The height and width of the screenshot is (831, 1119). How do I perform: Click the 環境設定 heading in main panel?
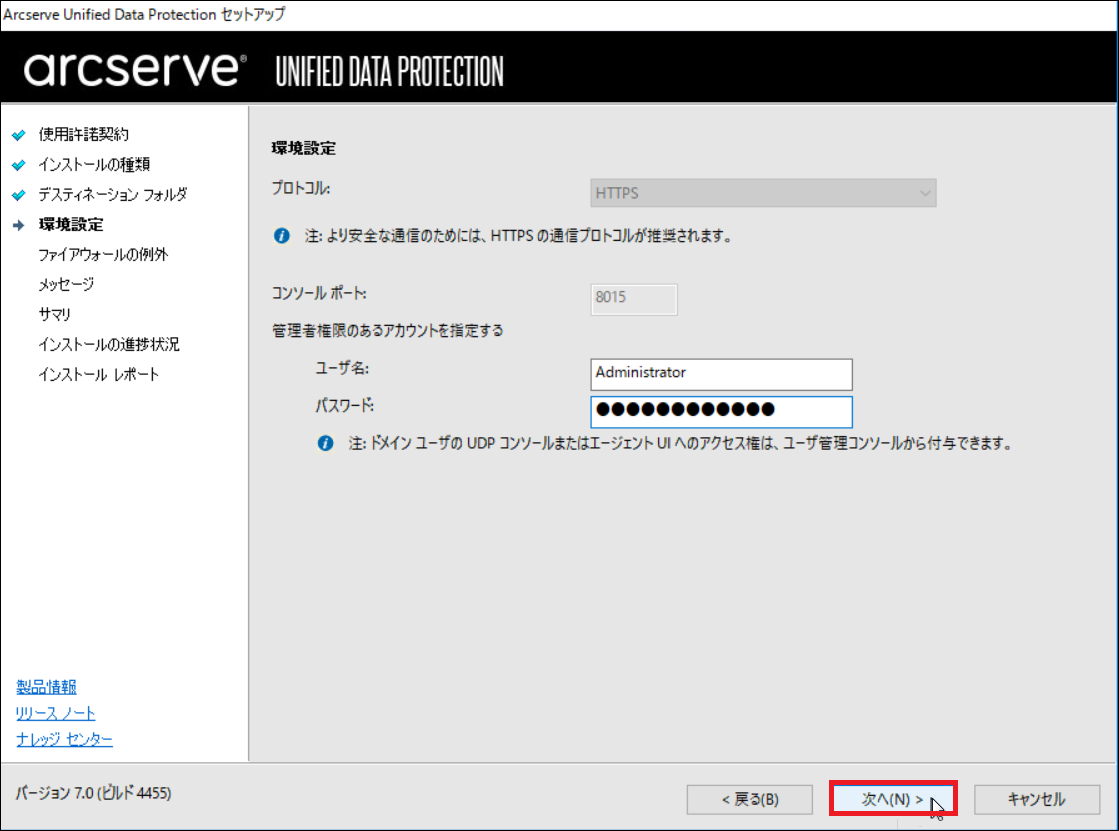pyautogui.click(x=304, y=148)
